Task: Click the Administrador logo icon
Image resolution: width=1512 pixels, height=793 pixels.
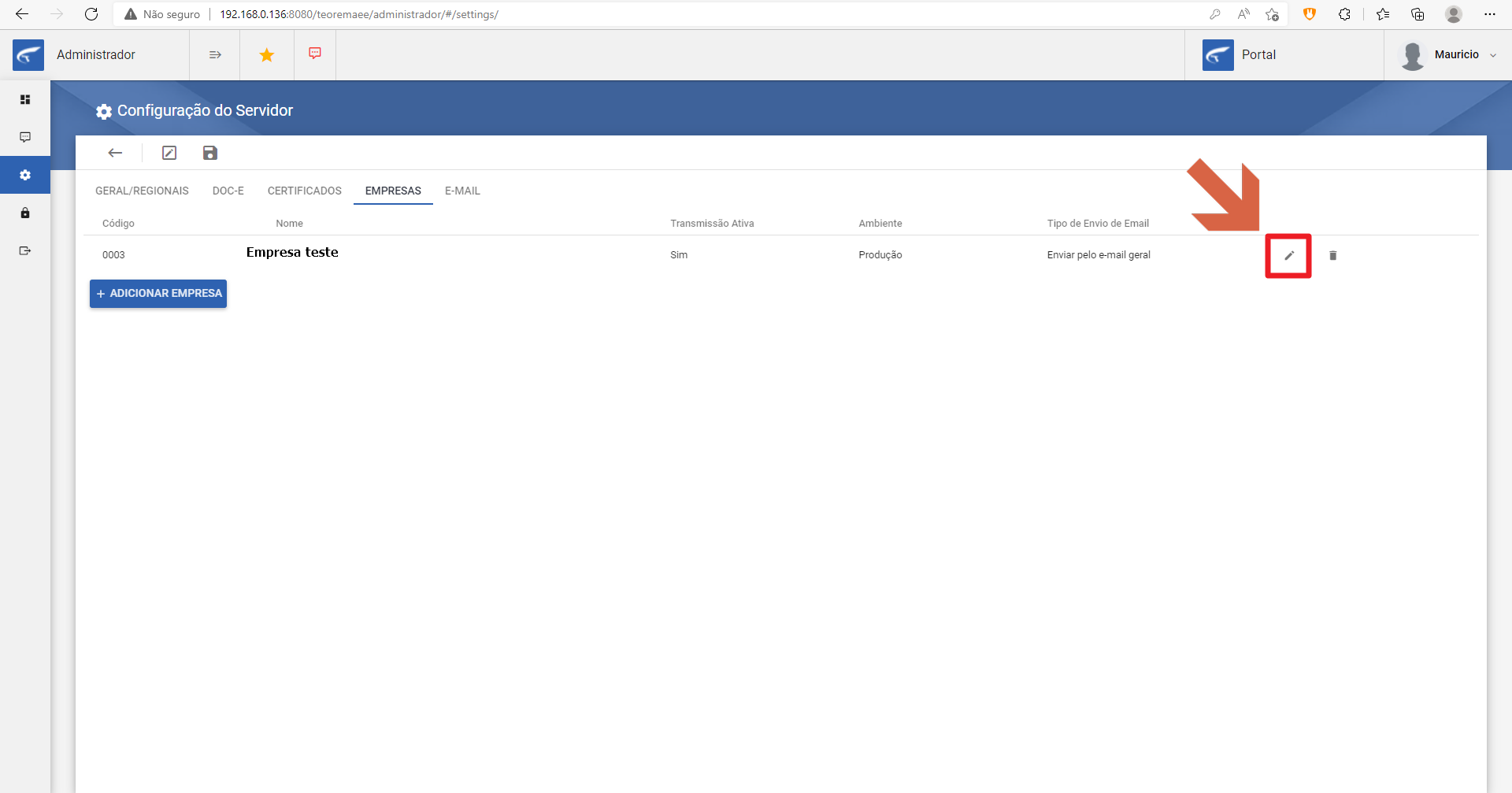Action: tap(28, 54)
